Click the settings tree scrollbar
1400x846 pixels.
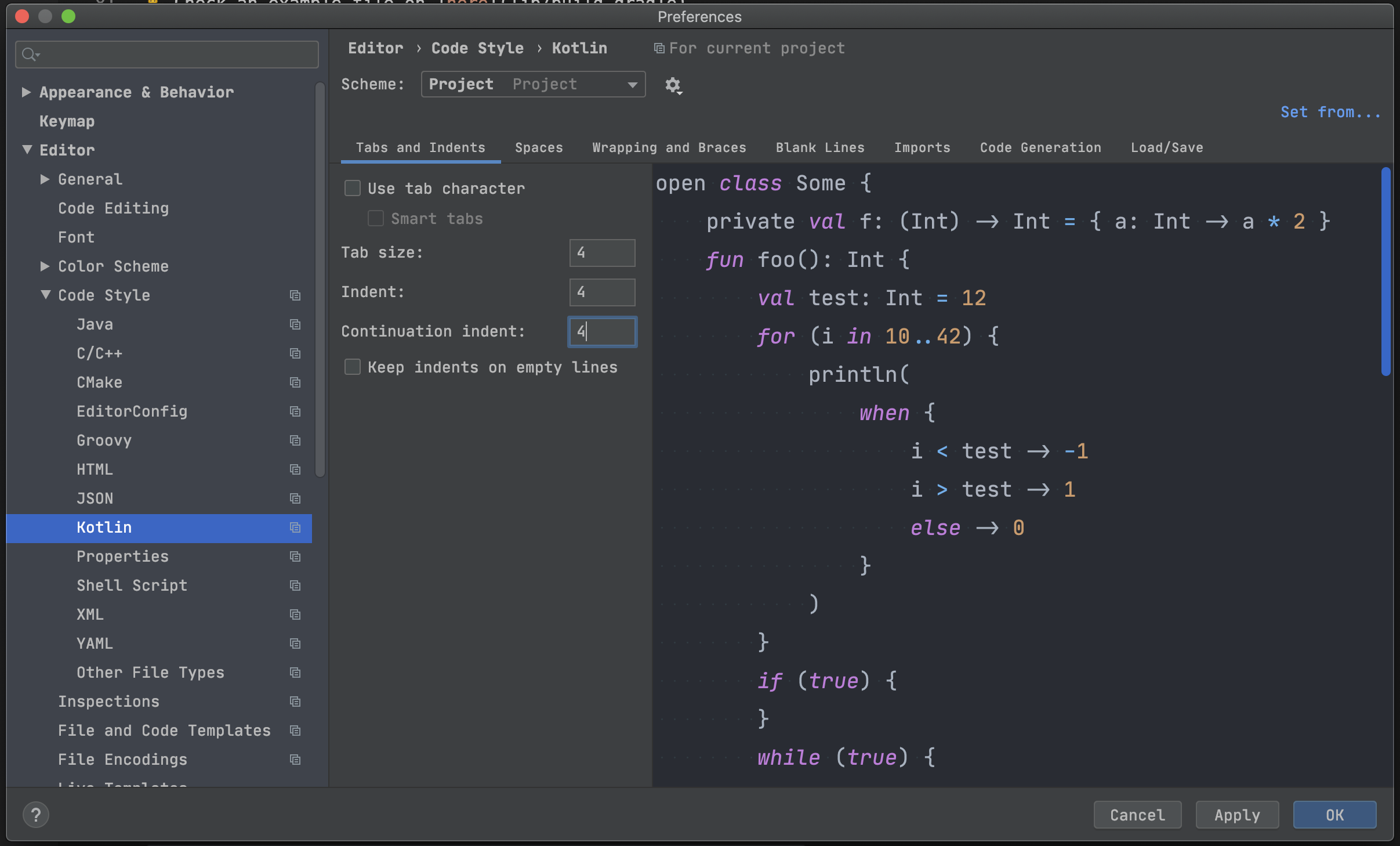point(320,280)
